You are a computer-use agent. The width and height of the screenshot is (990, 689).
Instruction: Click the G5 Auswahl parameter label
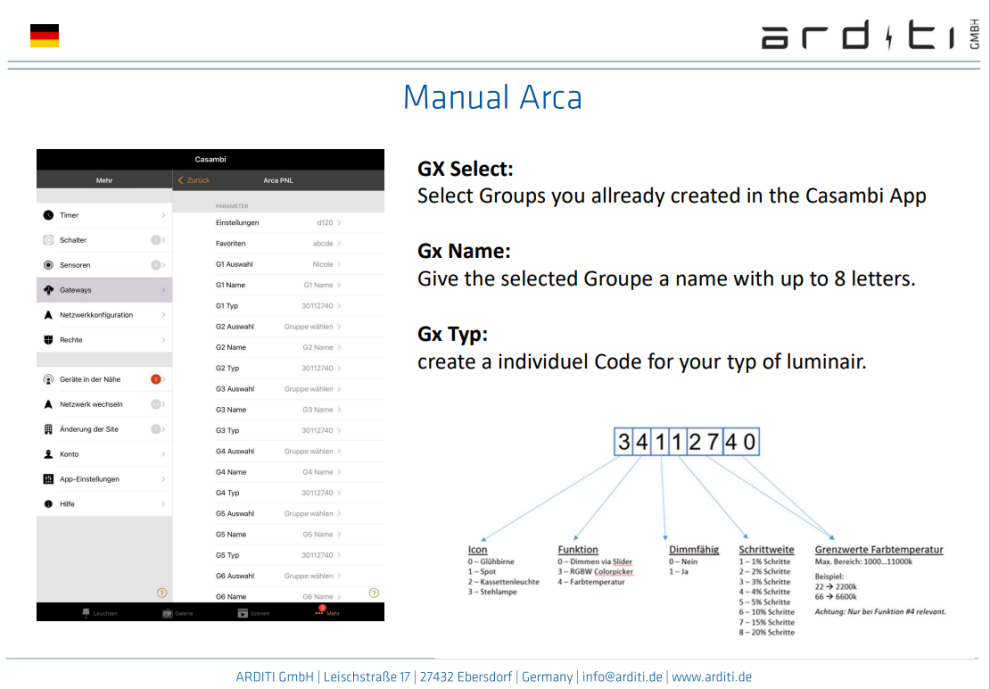235,514
